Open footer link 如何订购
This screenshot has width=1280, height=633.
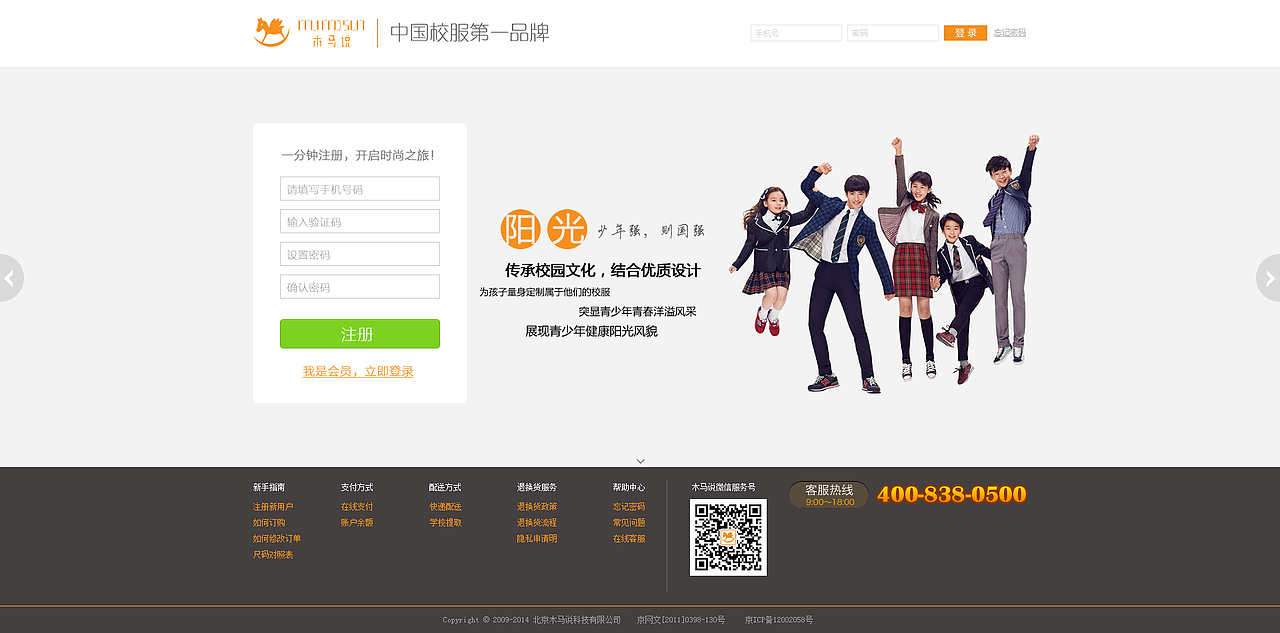(269, 523)
